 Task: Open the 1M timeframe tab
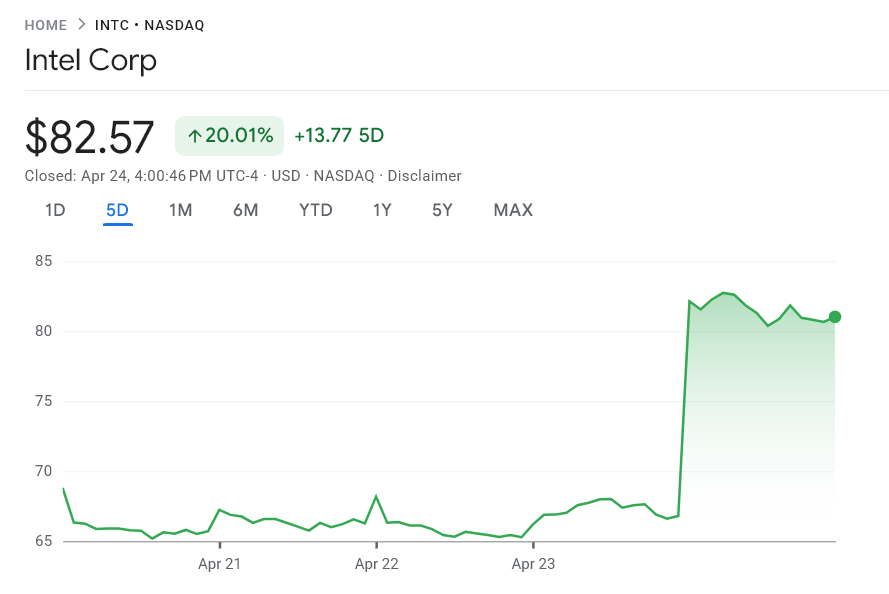181,210
